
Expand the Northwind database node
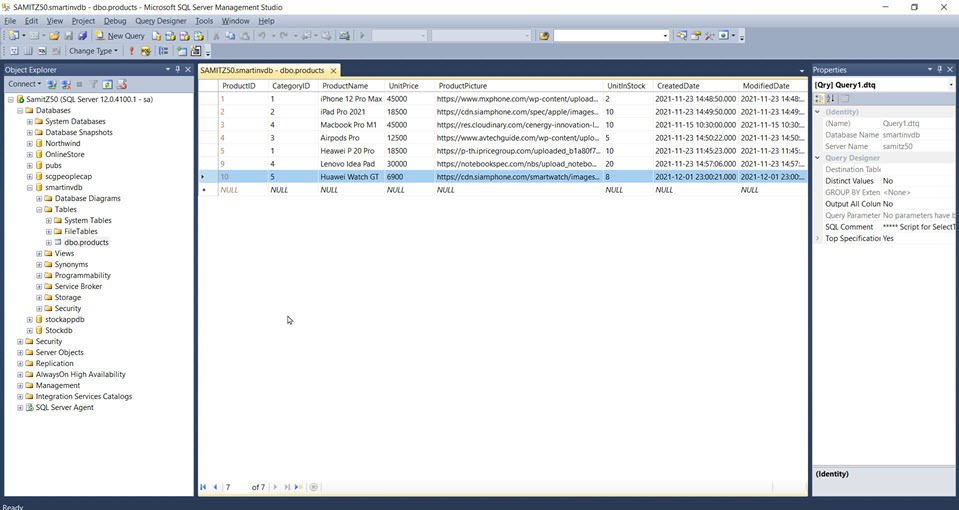[x=29, y=144]
